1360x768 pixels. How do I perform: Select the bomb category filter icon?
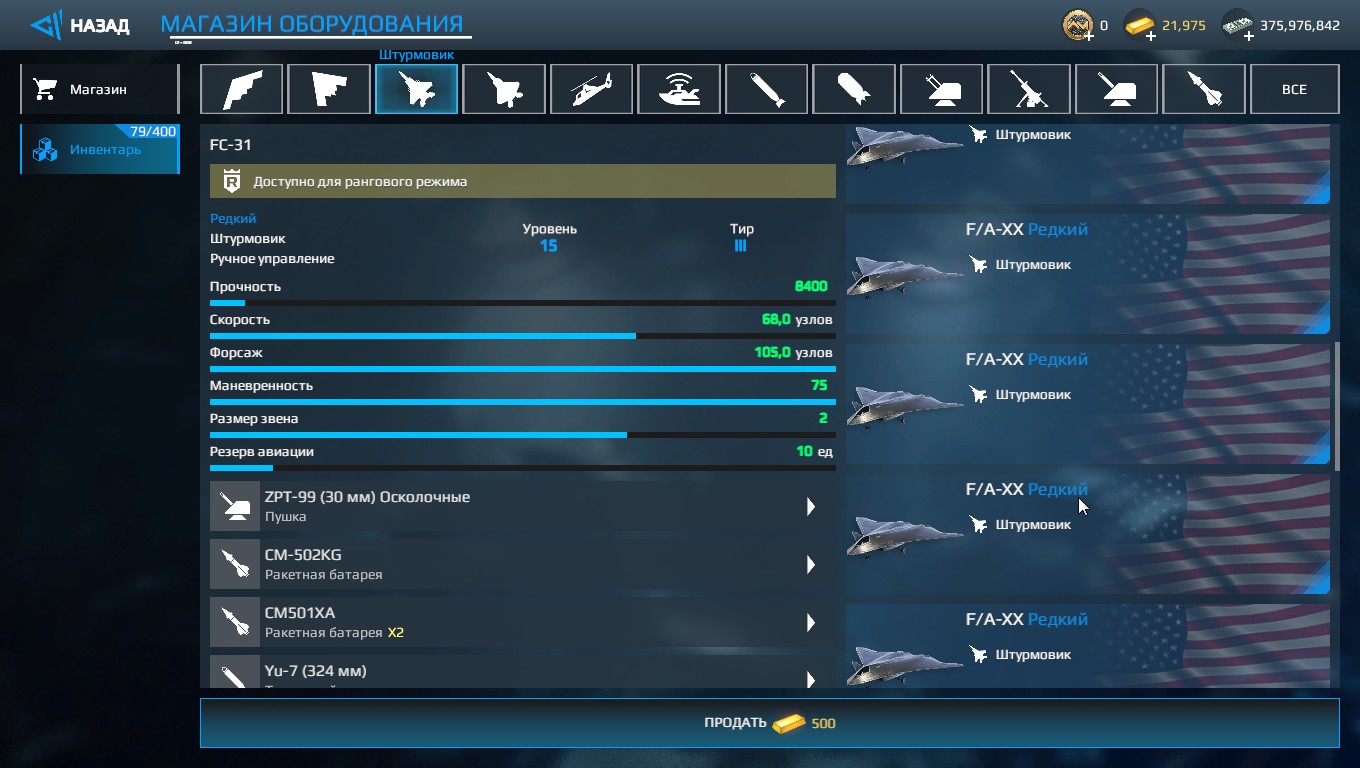tap(854, 89)
